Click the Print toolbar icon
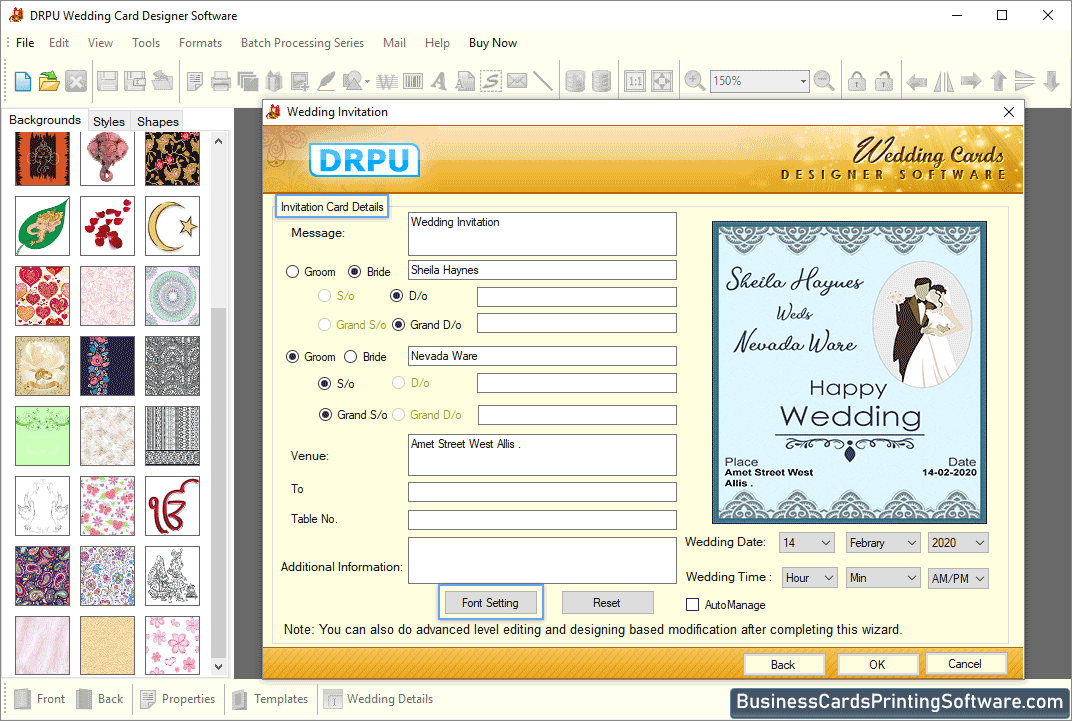The height and width of the screenshot is (721, 1072). 221,81
